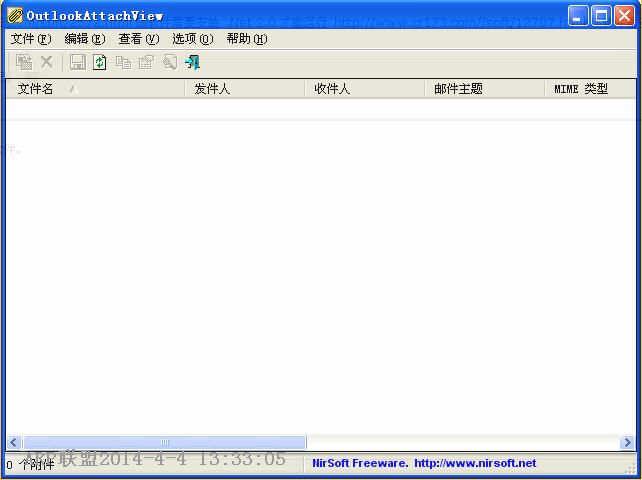Viewport: 642px width, 480px height.
Task: Sort by the MIME 类型 column header
Action: click(x=590, y=88)
